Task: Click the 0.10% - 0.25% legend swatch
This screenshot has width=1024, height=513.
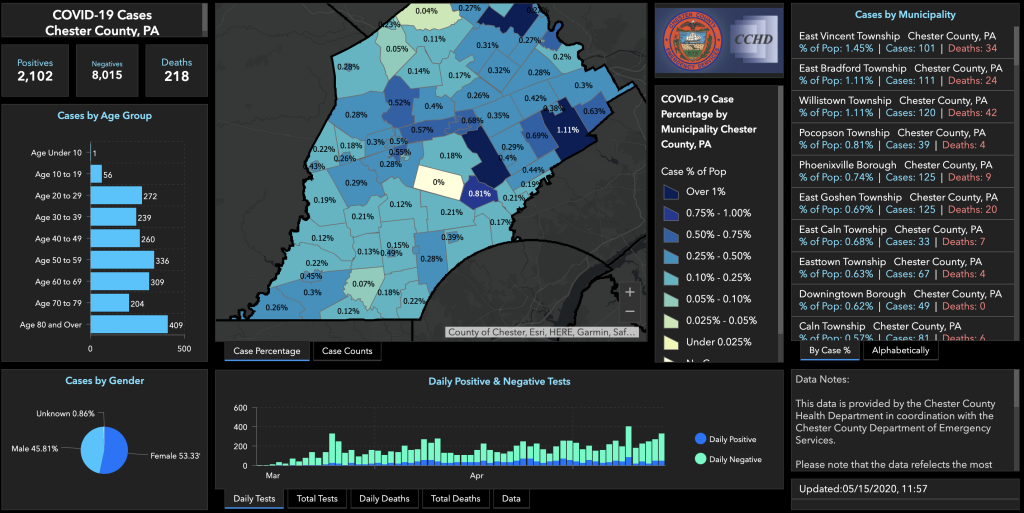Action: click(671, 278)
